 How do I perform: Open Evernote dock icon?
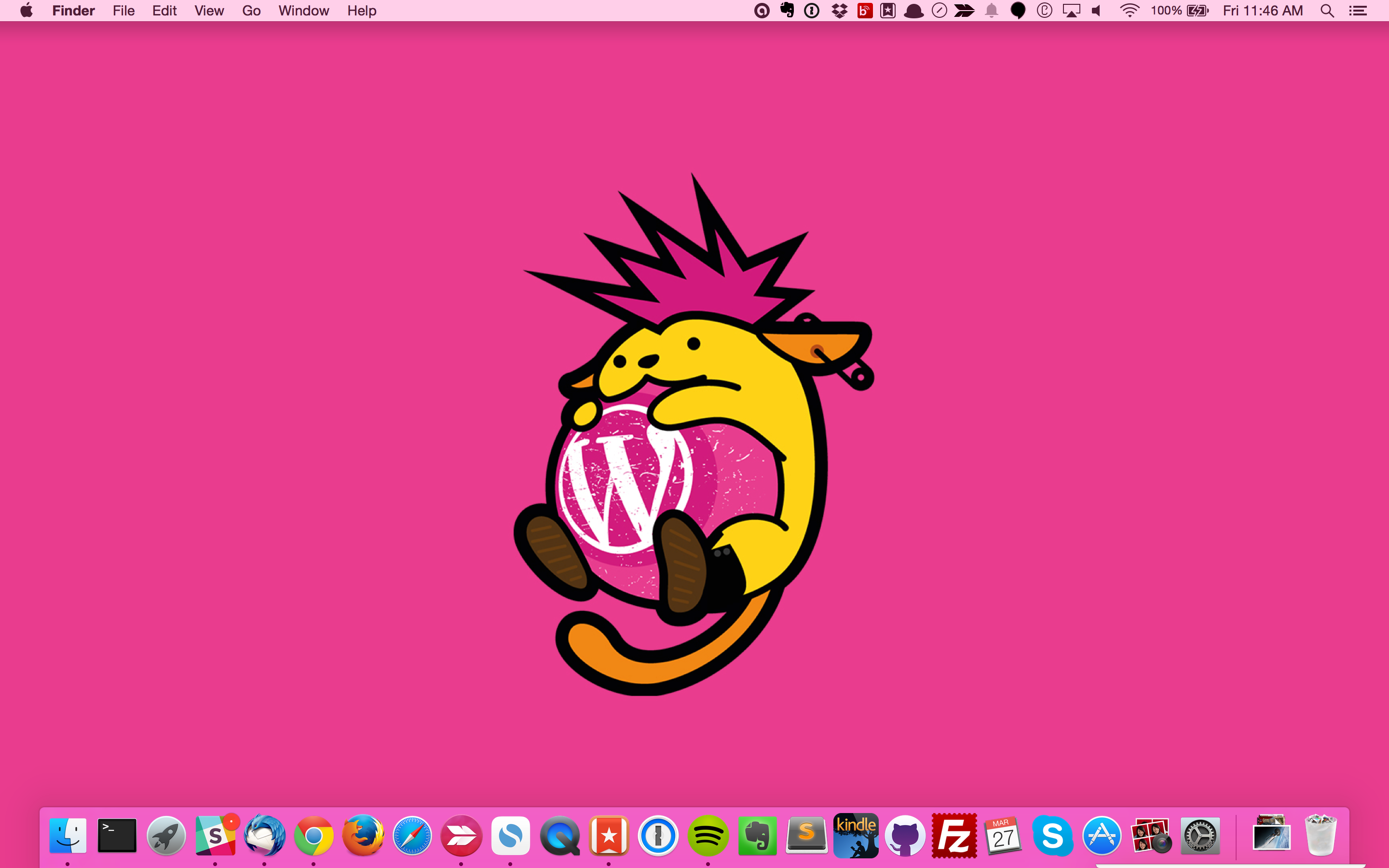(x=757, y=836)
